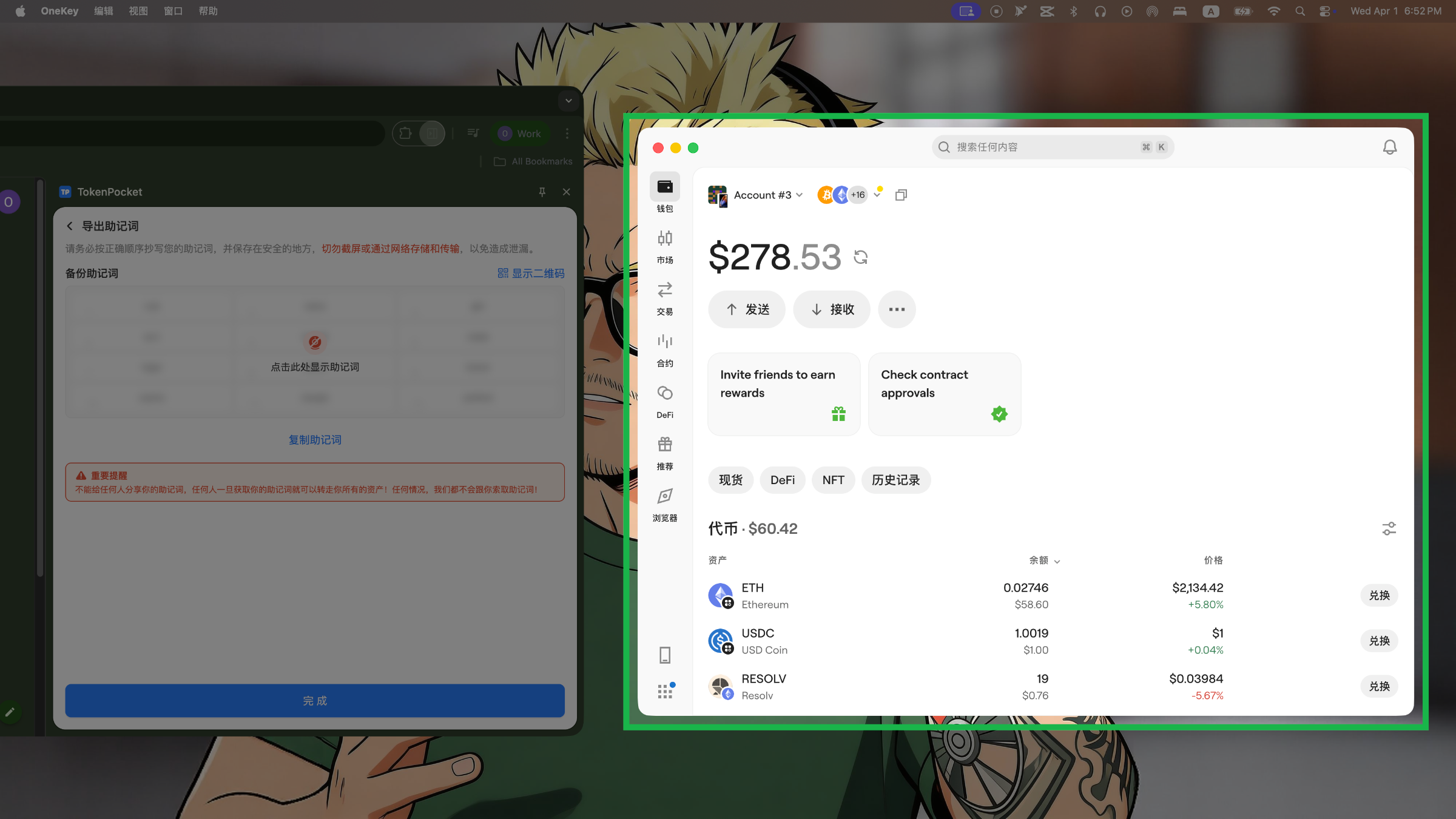
Task: Click the blue 完成 button
Action: [315, 701]
